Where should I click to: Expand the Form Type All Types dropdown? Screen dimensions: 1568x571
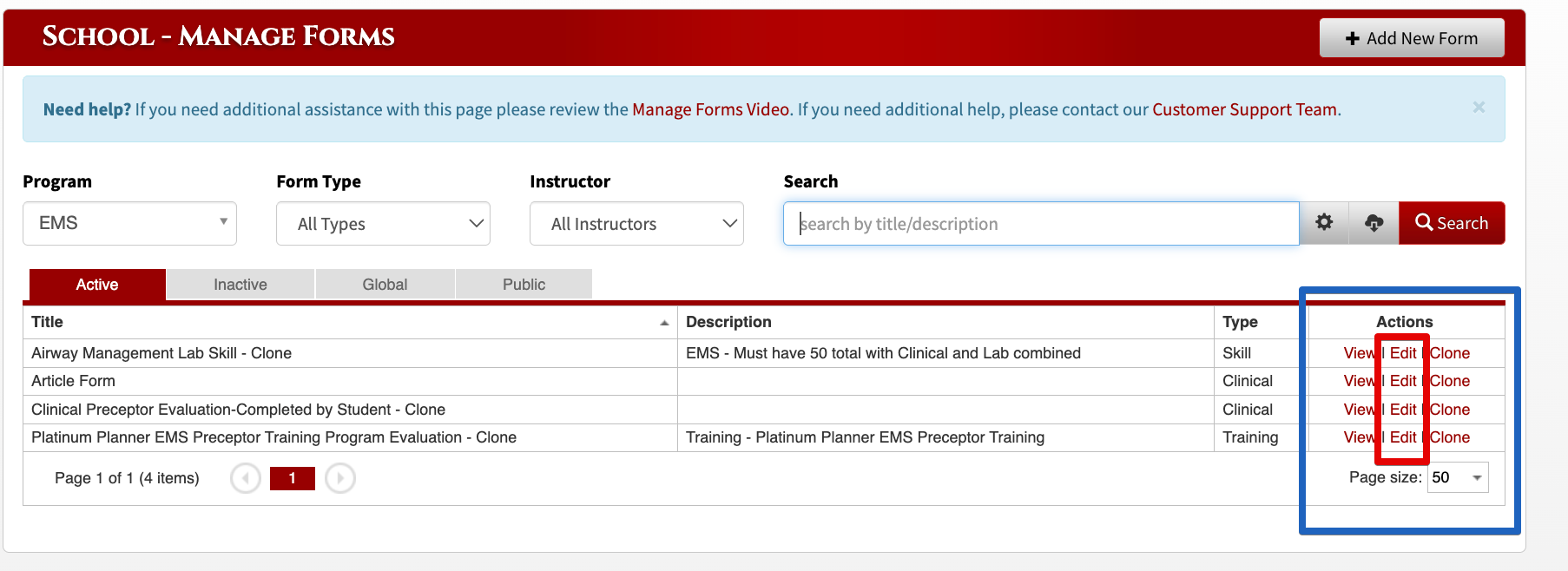[x=383, y=224]
